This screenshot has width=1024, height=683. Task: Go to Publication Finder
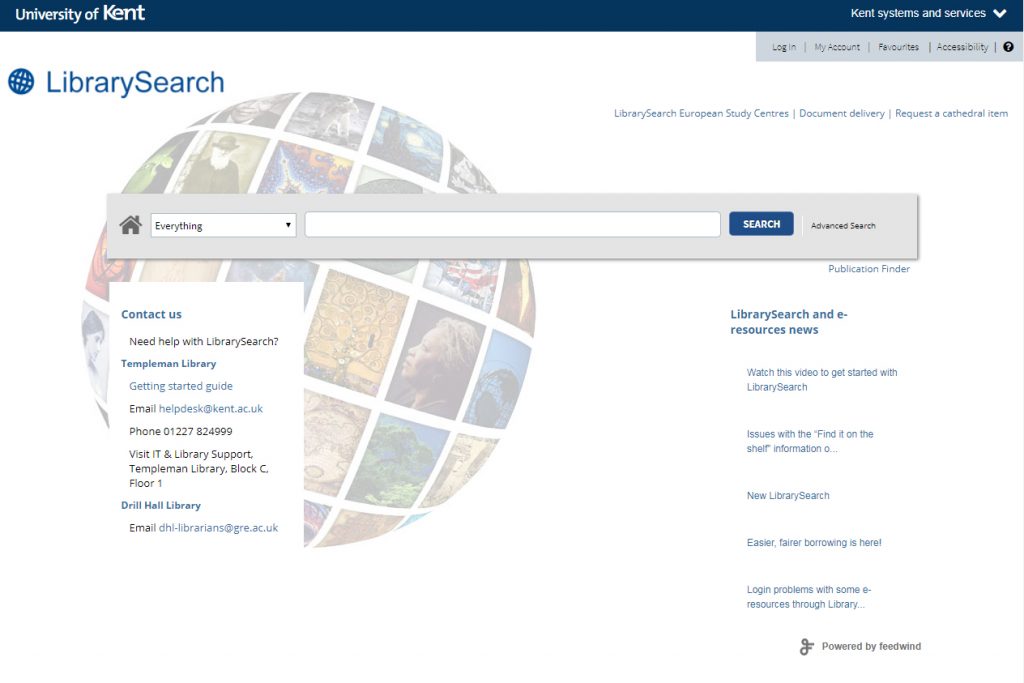pos(869,269)
